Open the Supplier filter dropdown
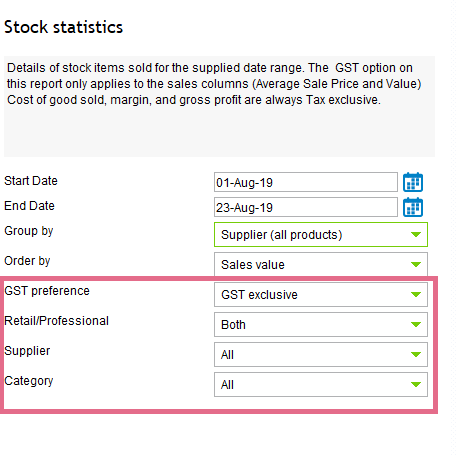456x455 pixels. pyautogui.click(x=321, y=355)
